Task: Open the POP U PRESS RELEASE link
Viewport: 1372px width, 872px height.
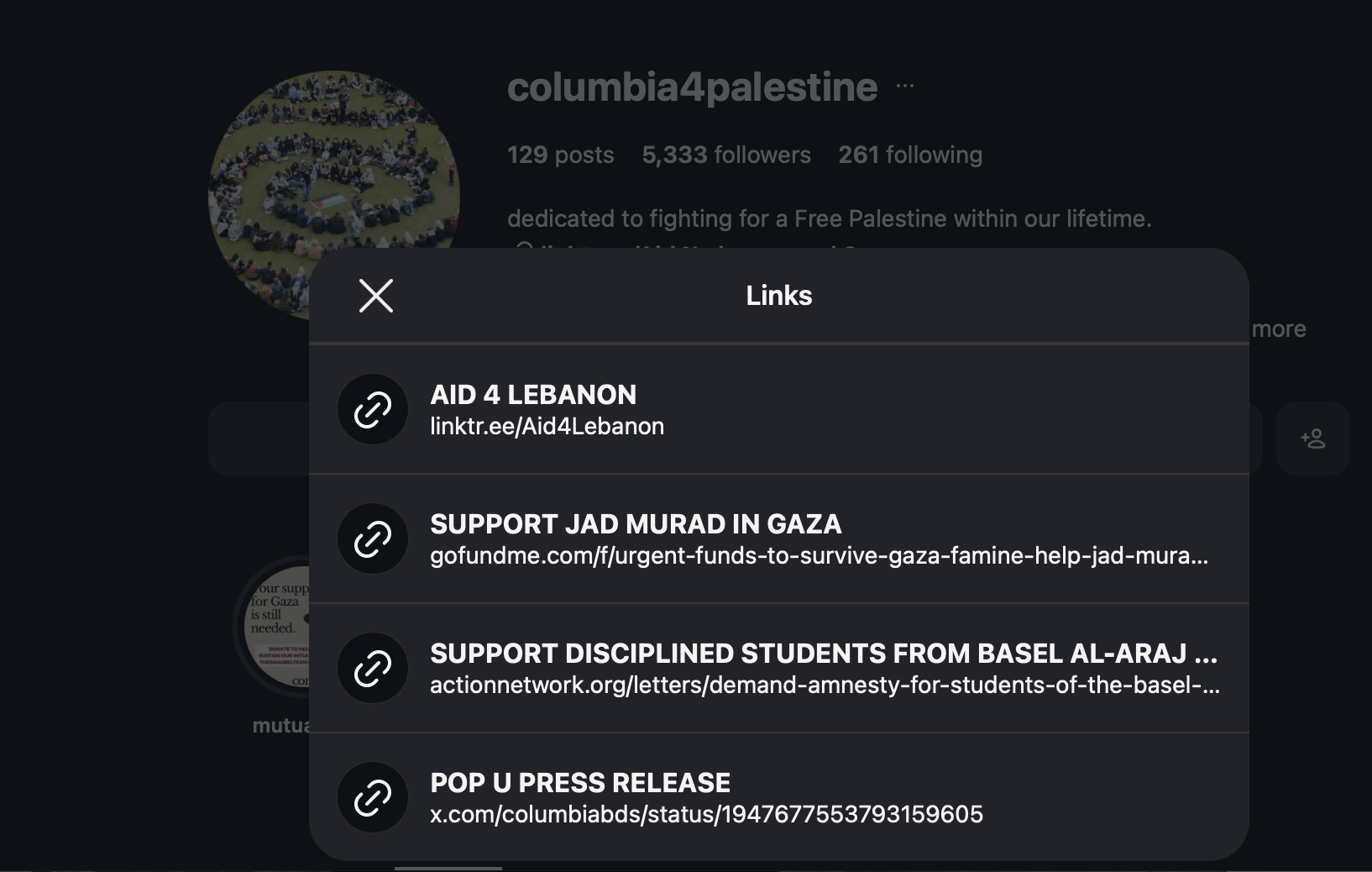Action: (x=580, y=783)
